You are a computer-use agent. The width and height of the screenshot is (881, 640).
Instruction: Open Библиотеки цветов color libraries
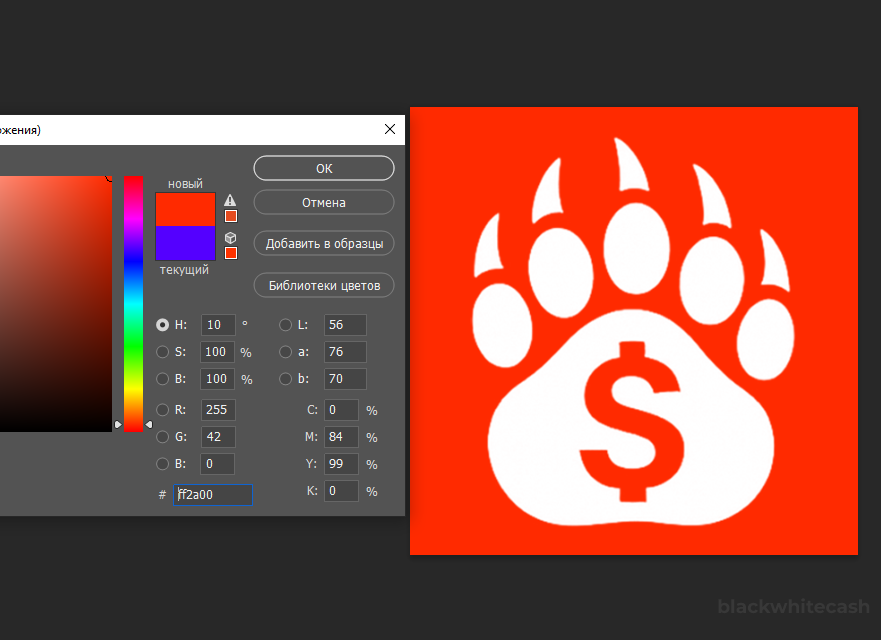(324, 285)
